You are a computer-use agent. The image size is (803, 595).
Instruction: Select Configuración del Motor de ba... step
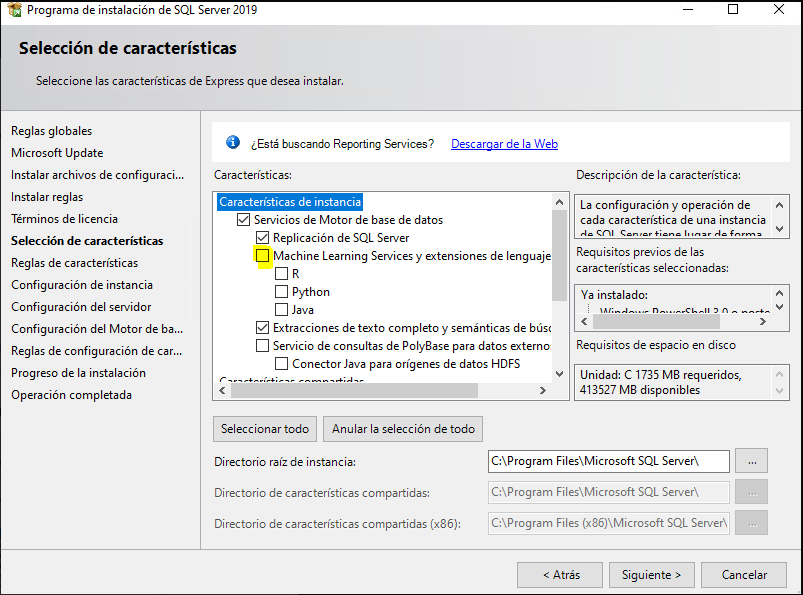click(x=97, y=329)
